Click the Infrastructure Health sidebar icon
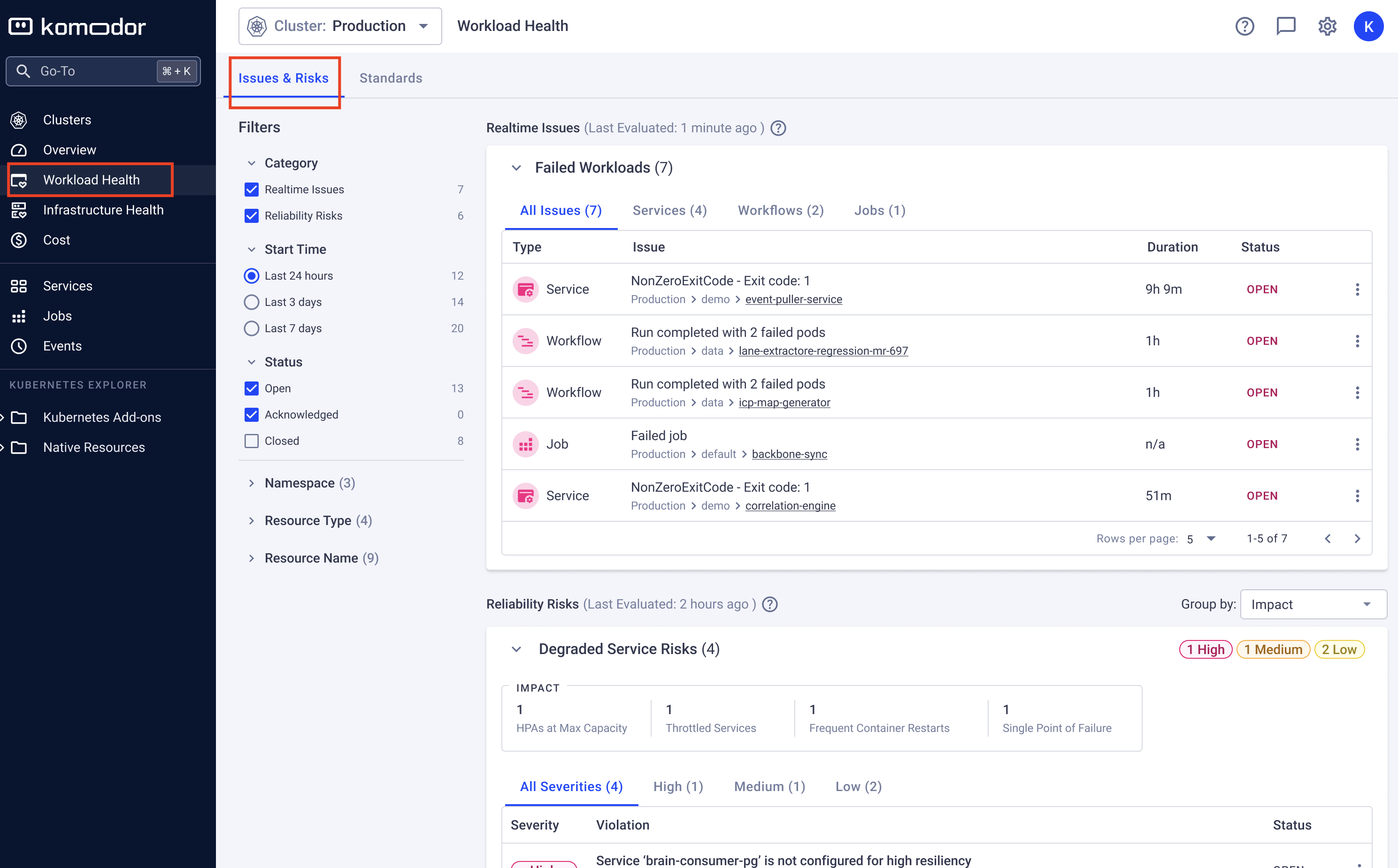 [19, 210]
